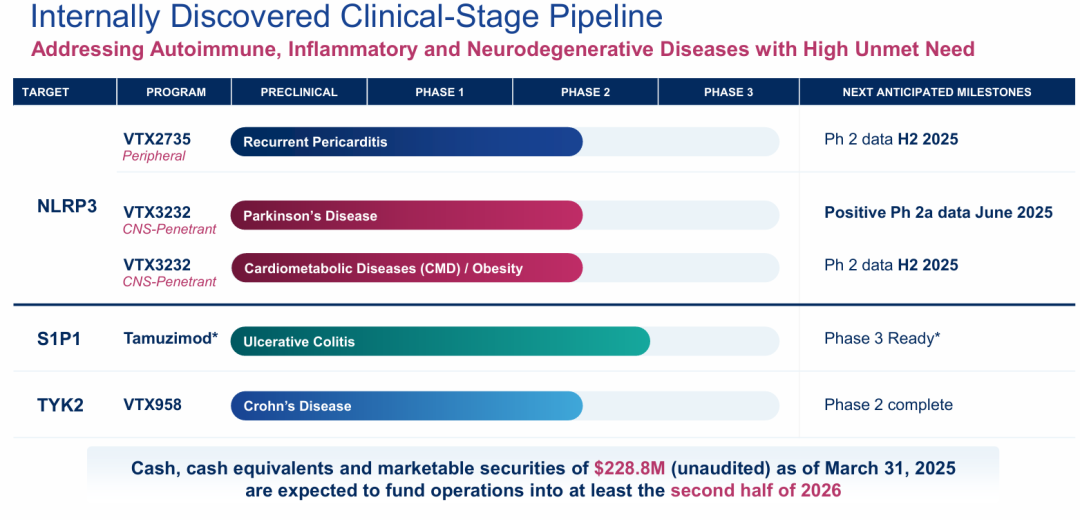Select the Phase 3 Ready milestone text
This screenshot has width=1080, height=520.
[882, 338]
